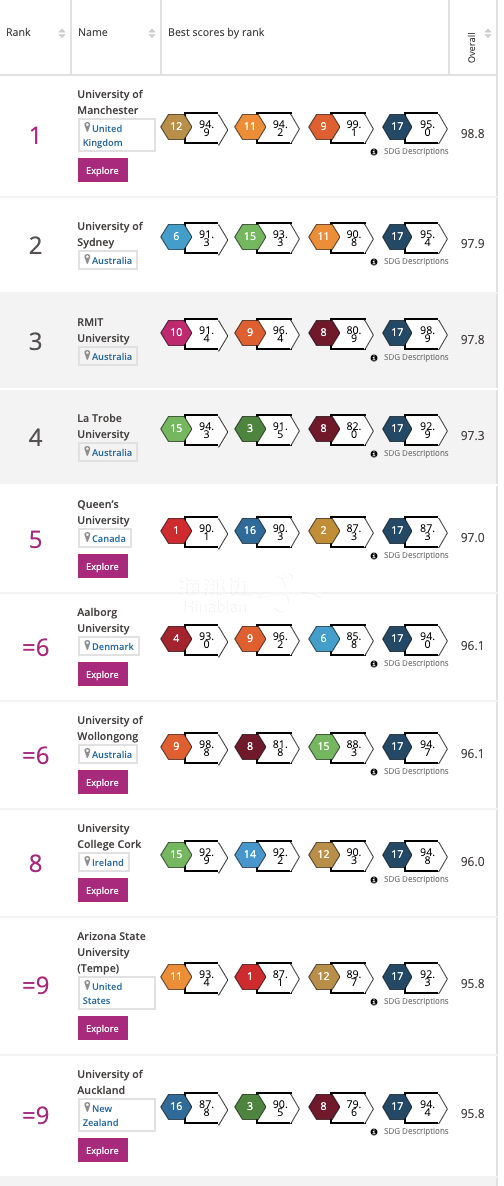The height and width of the screenshot is (1186, 504).
Task: Click SDG 4 hexagon in Aalborg University row
Action: coord(176,638)
